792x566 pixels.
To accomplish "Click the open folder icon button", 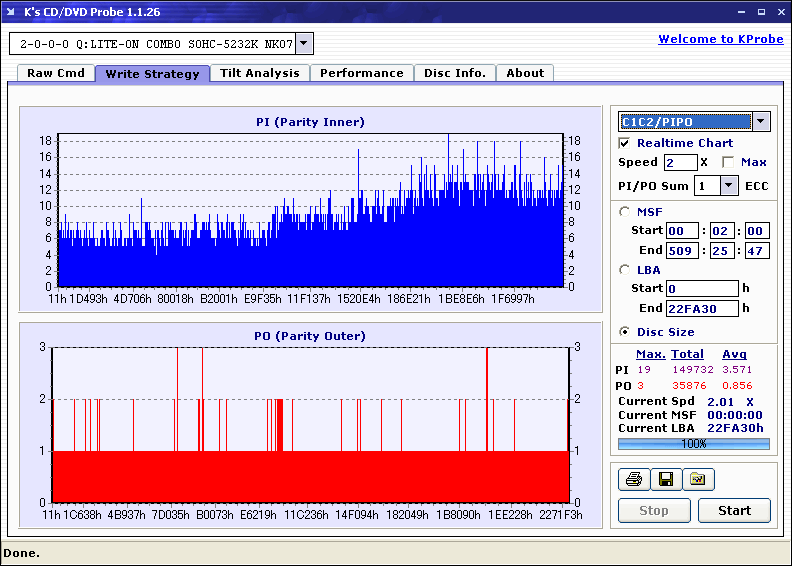I will (x=698, y=479).
